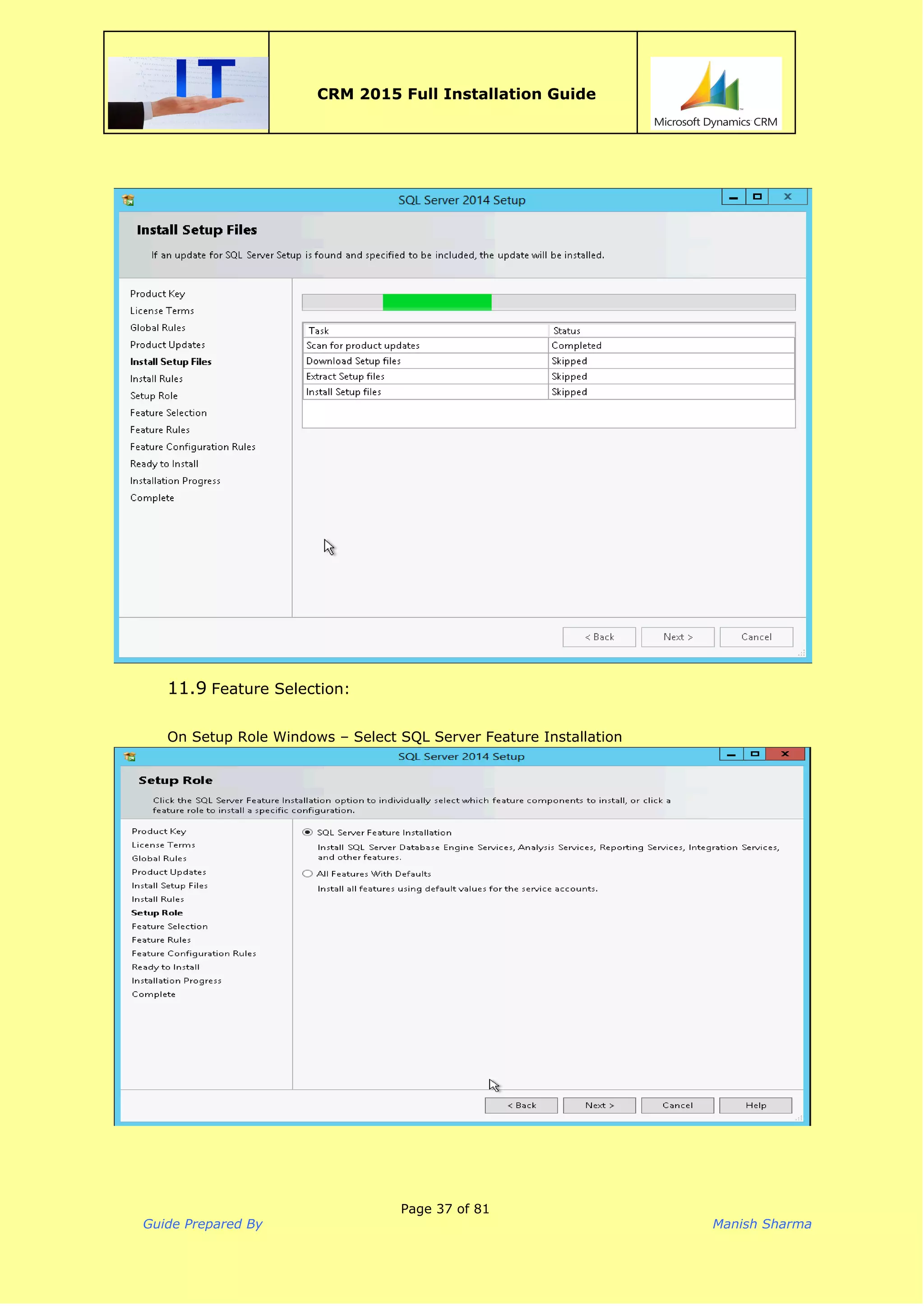924x1306 pixels.
Task: Click the green setup progress bar
Action: point(438,303)
